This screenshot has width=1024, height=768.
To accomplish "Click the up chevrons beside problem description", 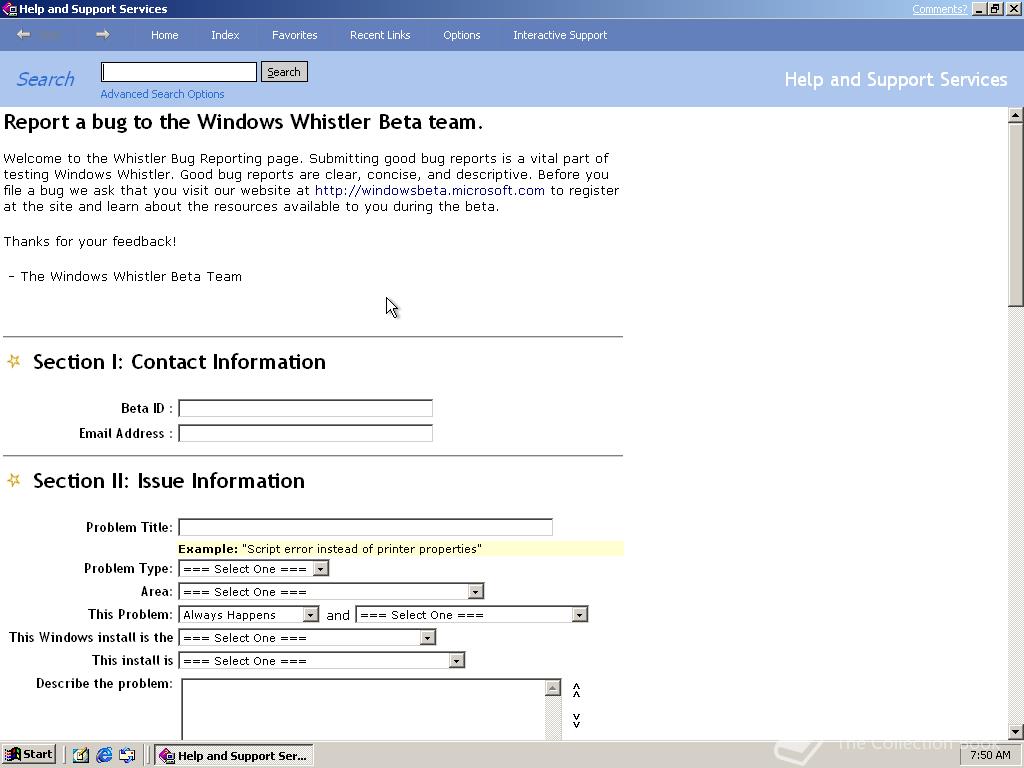I will [x=577, y=690].
